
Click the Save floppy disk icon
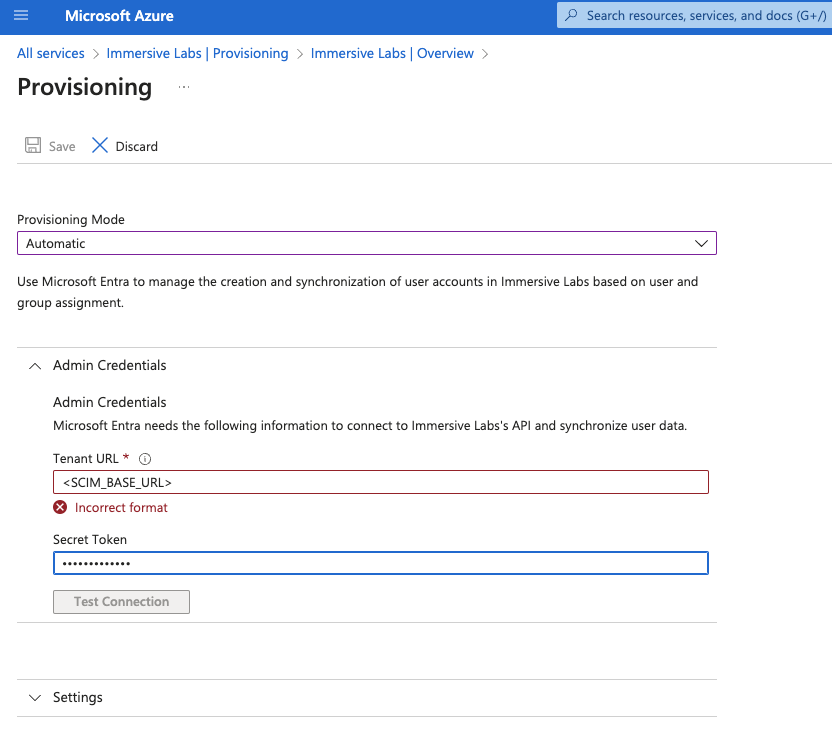click(33, 145)
